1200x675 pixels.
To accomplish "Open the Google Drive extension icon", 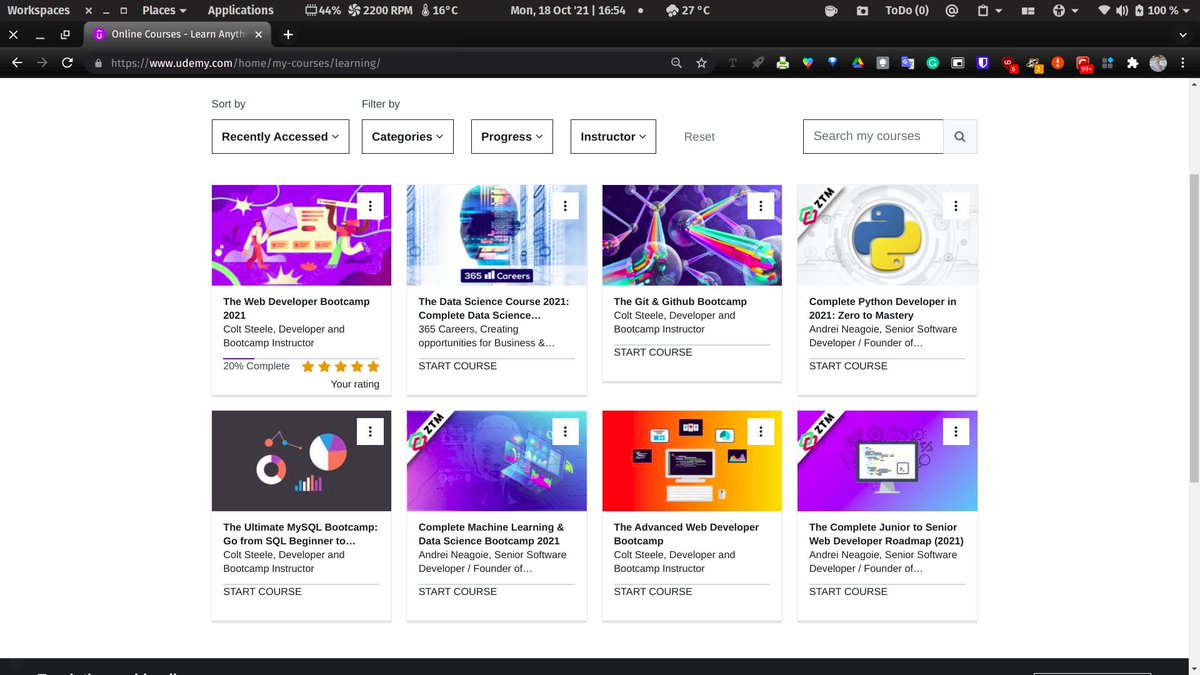I will (857, 63).
